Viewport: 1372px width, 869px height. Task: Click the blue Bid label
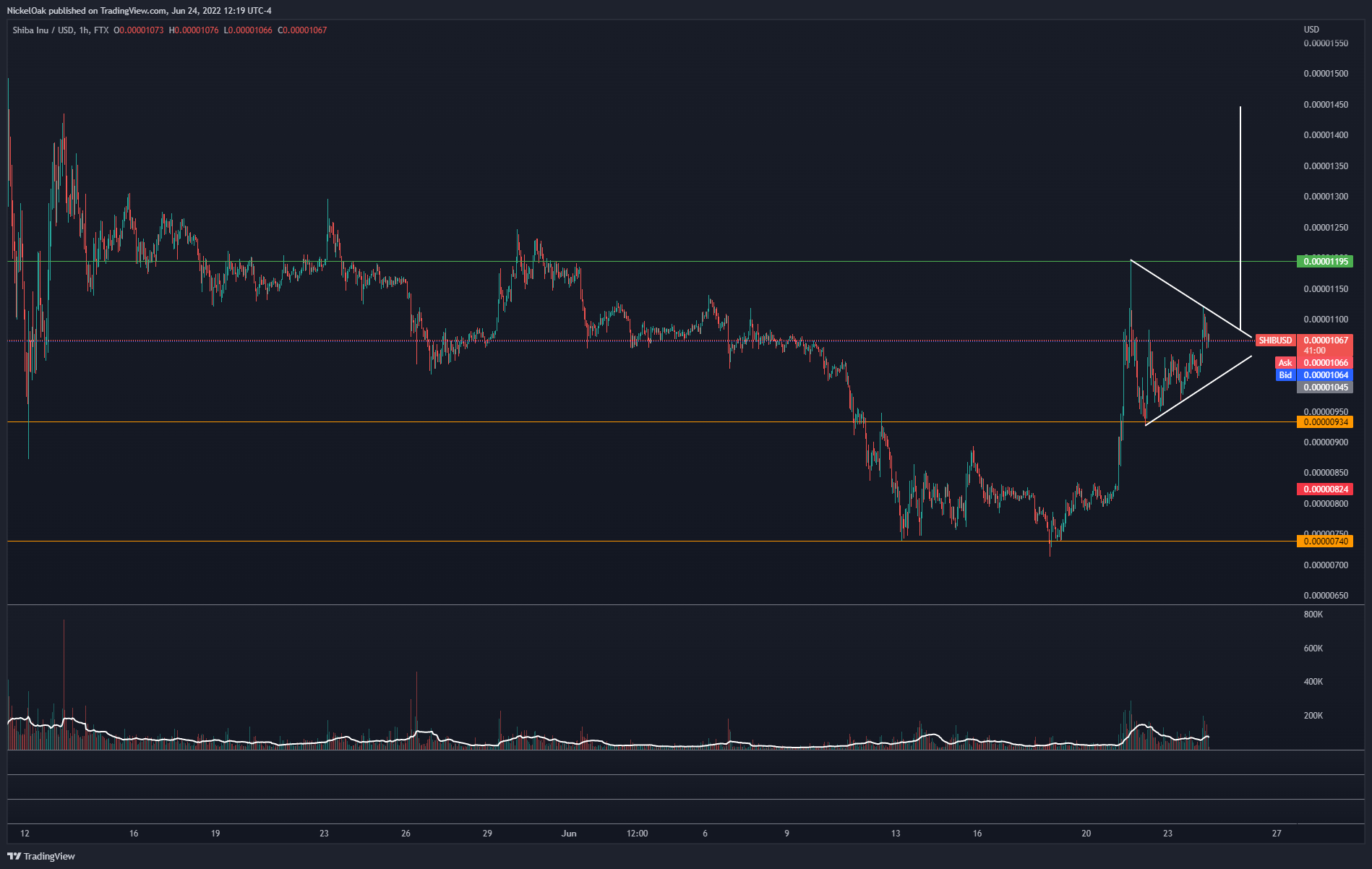click(x=1285, y=375)
